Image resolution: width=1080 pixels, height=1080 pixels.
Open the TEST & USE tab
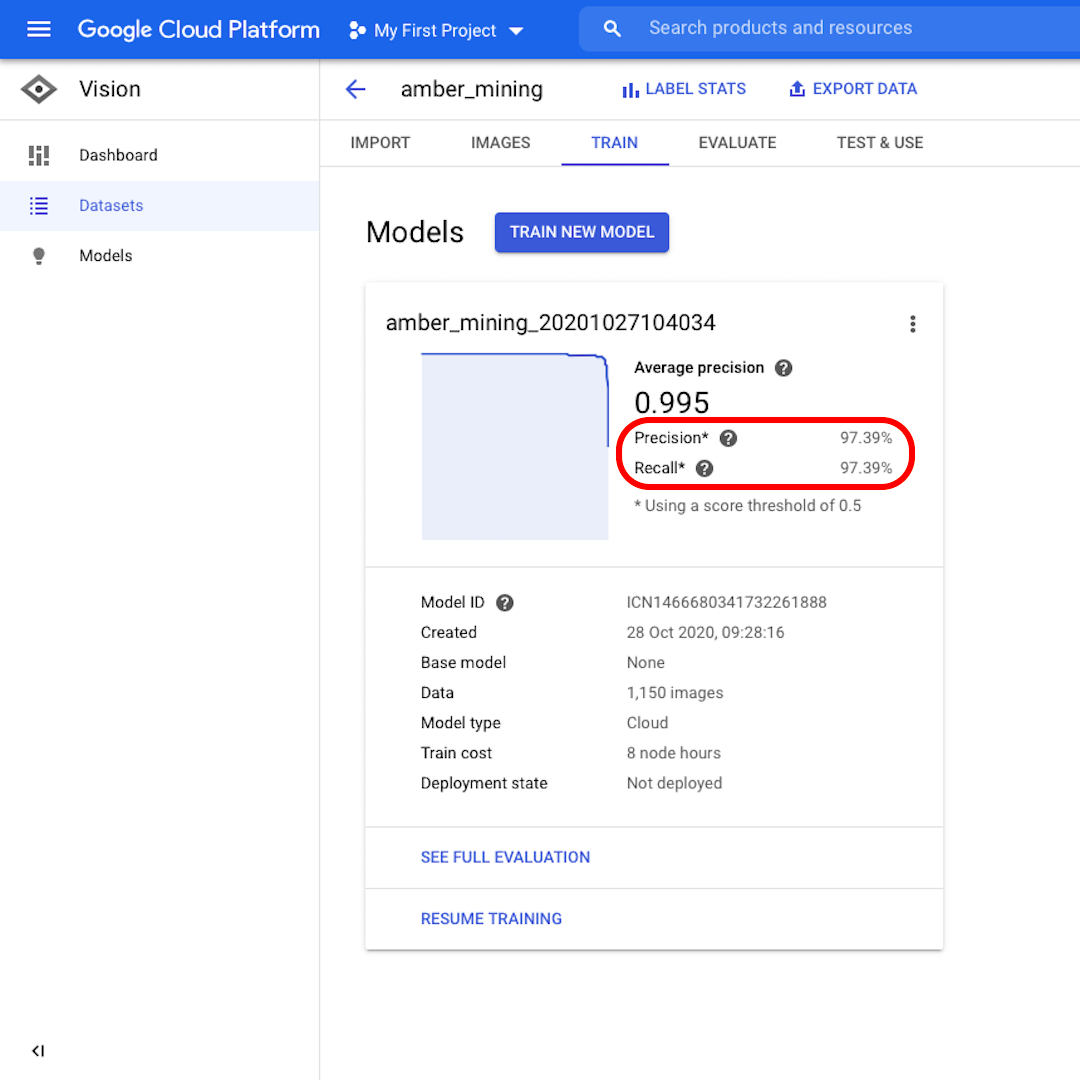click(x=880, y=143)
